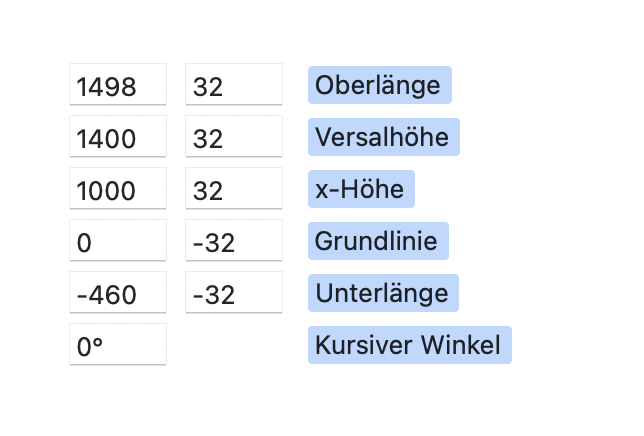This screenshot has width=644, height=436.
Task: Click the Grundlinie value field showing 0
Action: (x=117, y=241)
